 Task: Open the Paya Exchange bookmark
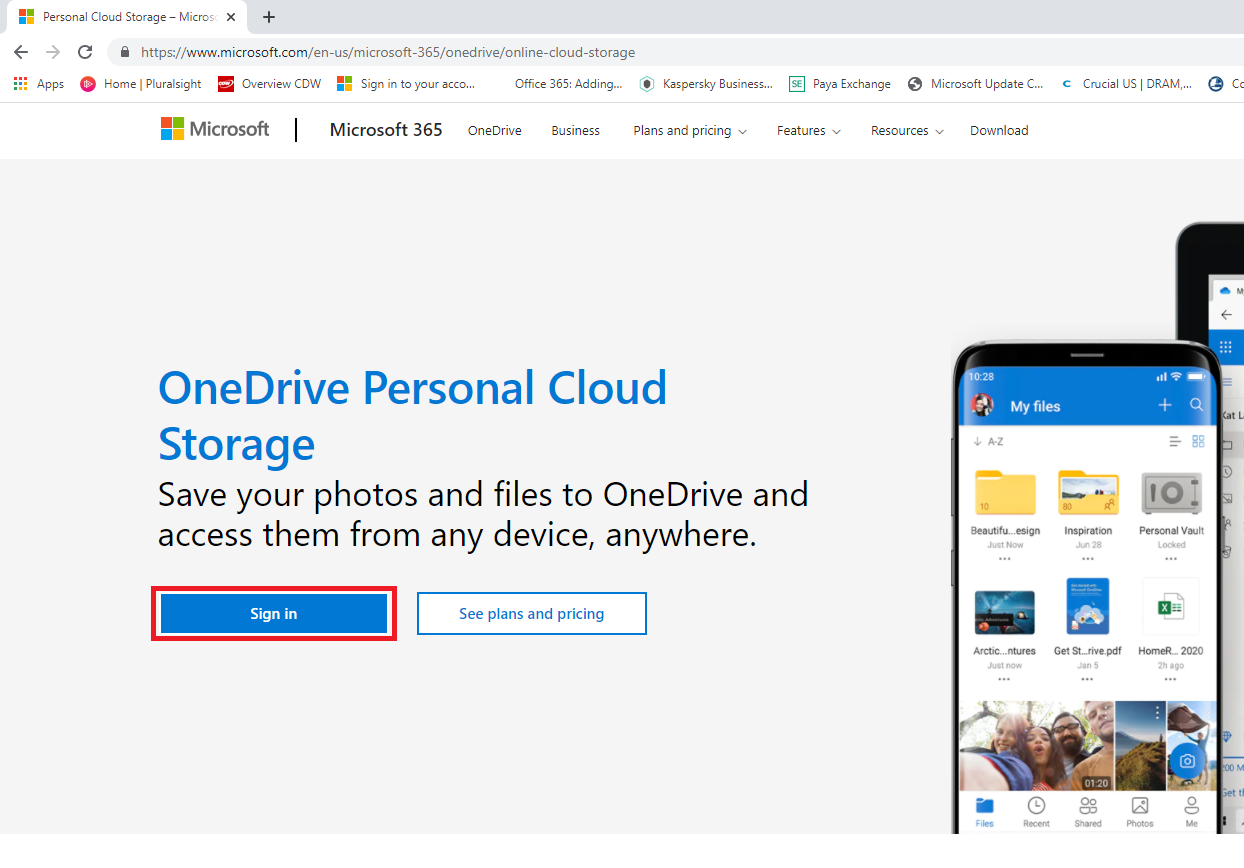tap(840, 84)
